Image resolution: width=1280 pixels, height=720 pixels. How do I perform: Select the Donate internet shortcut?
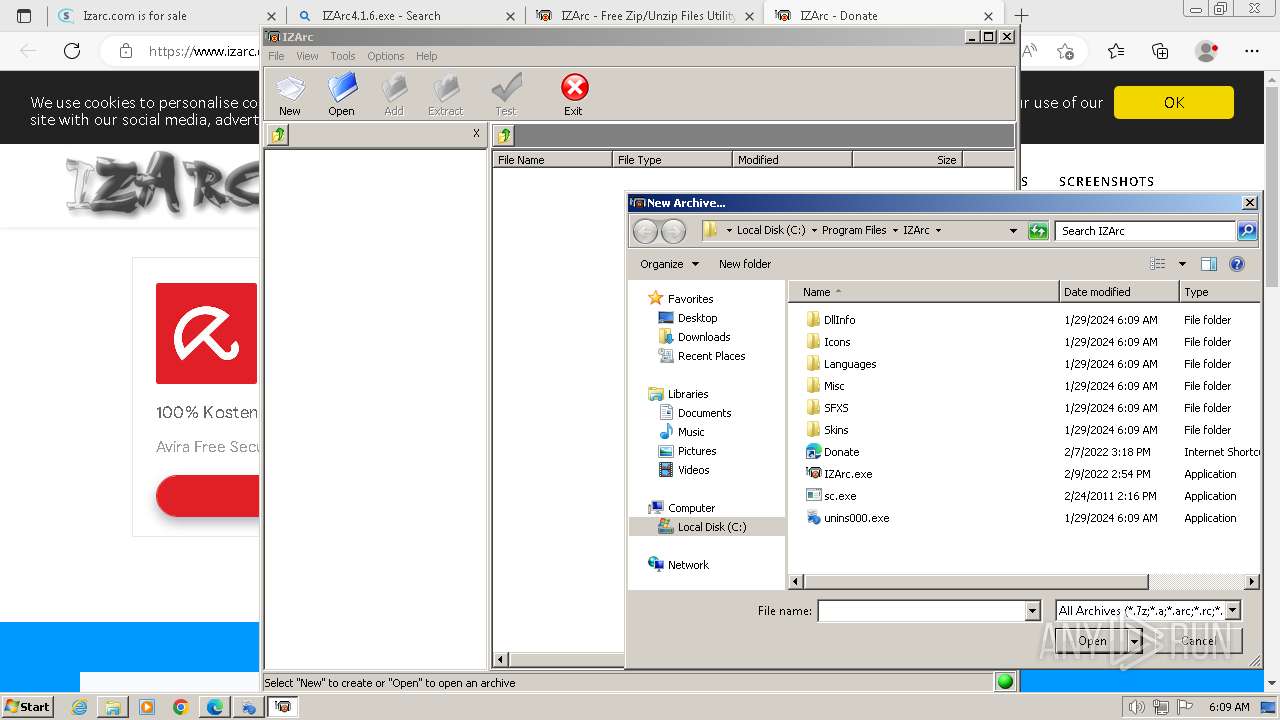(833, 452)
